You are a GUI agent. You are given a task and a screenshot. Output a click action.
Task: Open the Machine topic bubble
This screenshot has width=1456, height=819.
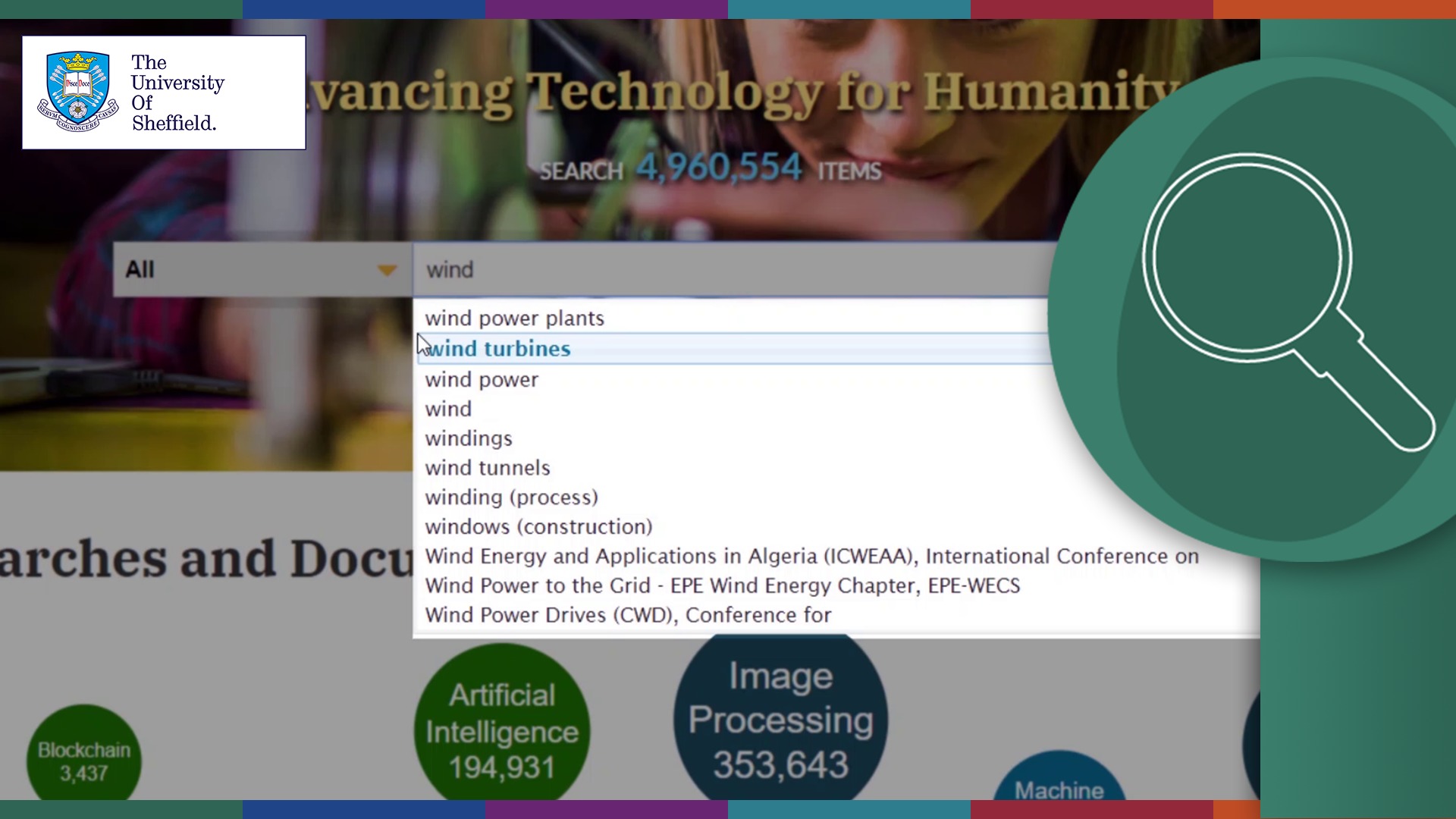click(1059, 777)
